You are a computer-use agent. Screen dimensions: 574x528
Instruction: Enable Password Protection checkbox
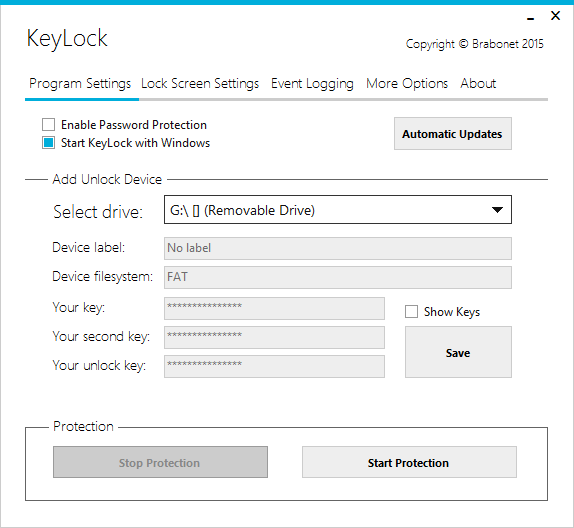click(48, 124)
